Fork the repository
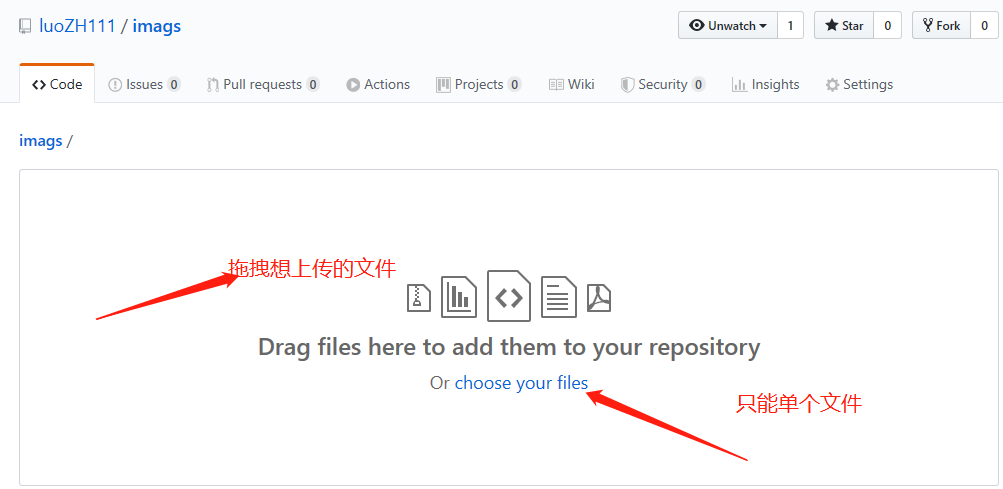 tap(942, 26)
